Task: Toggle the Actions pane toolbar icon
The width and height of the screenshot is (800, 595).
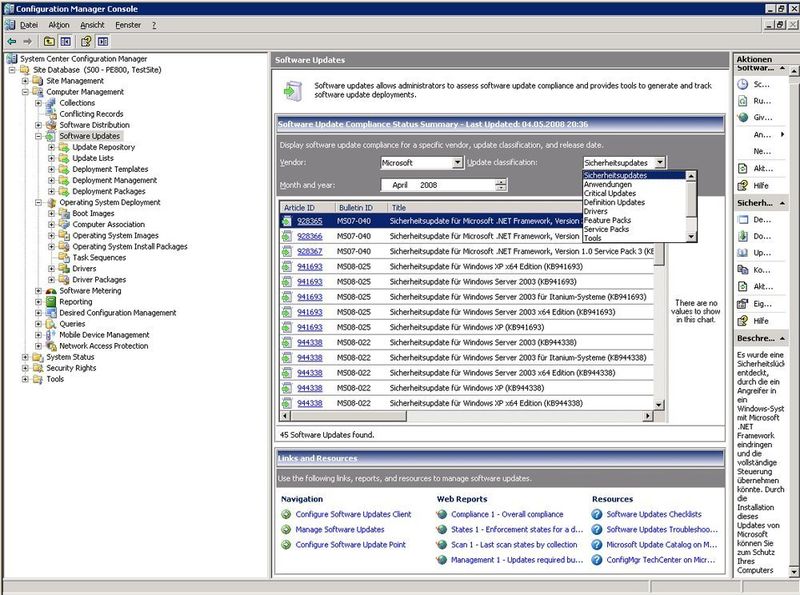Action: coord(103,41)
